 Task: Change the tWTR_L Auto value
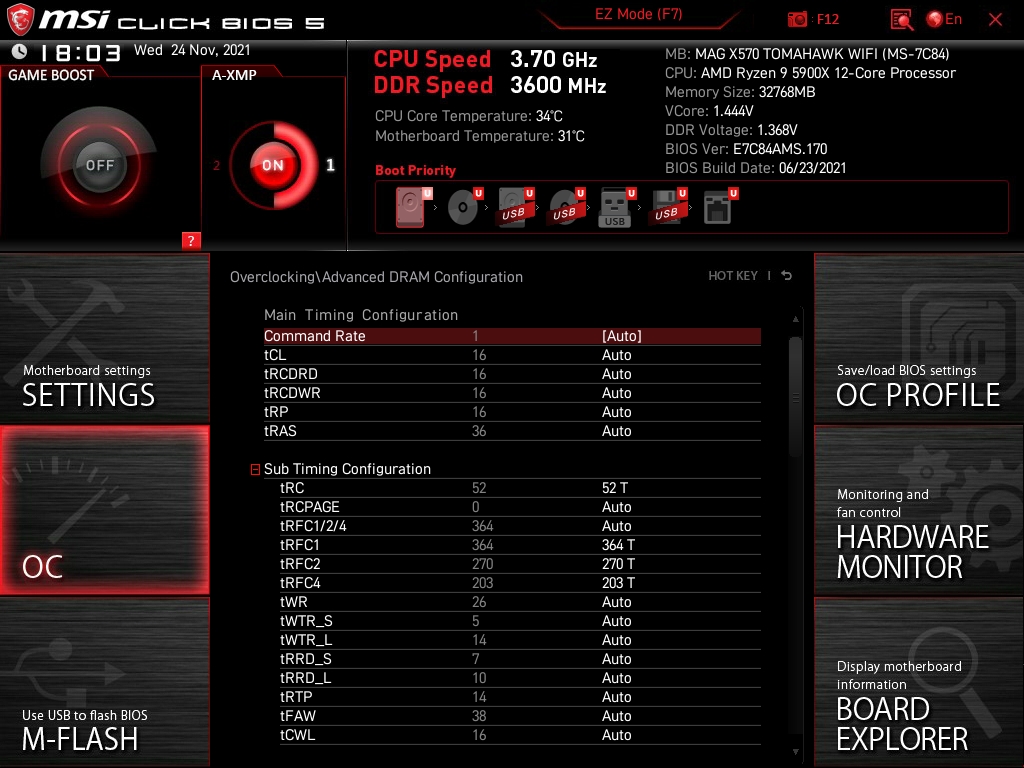click(x=616, y=639)
